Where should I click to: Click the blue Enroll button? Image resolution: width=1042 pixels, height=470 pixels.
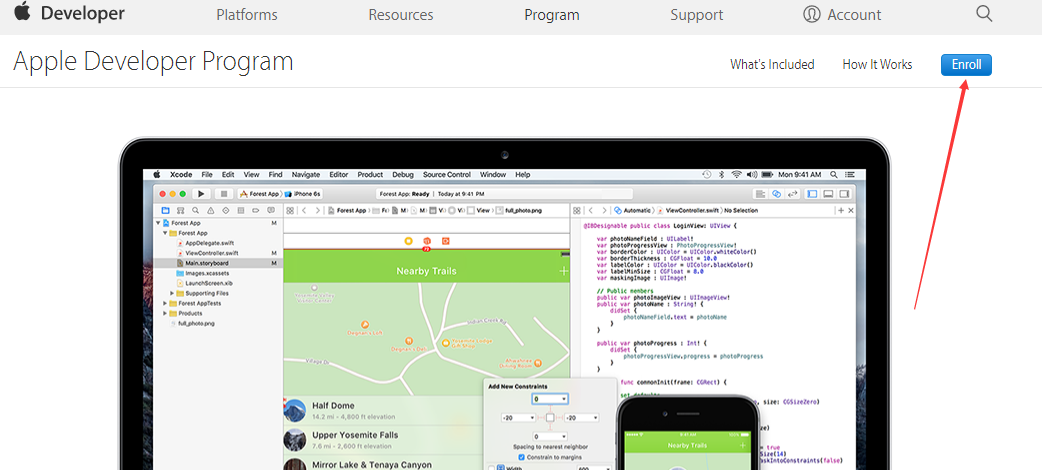966,64
